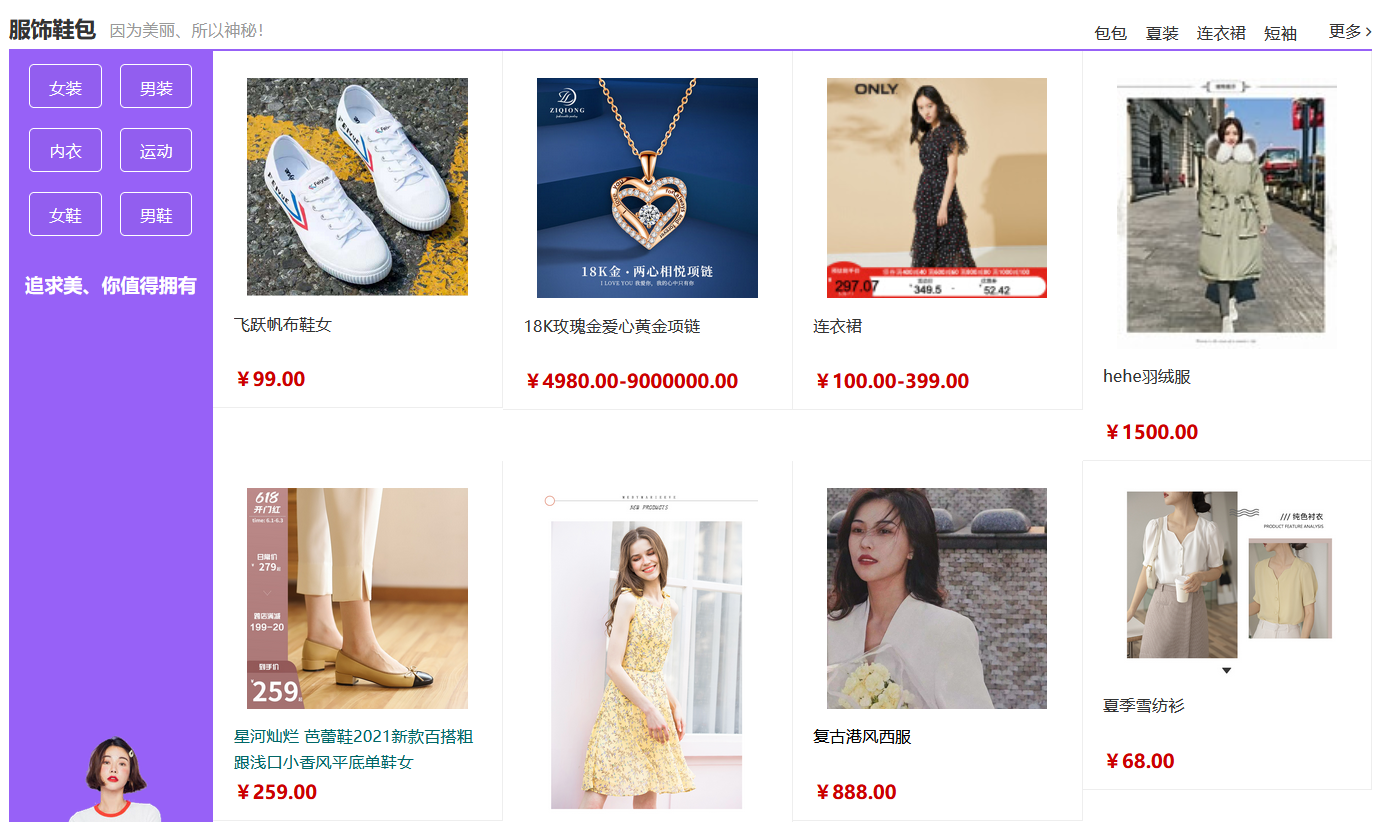Click the 连衣裙 link in header

click(1221, 33)
